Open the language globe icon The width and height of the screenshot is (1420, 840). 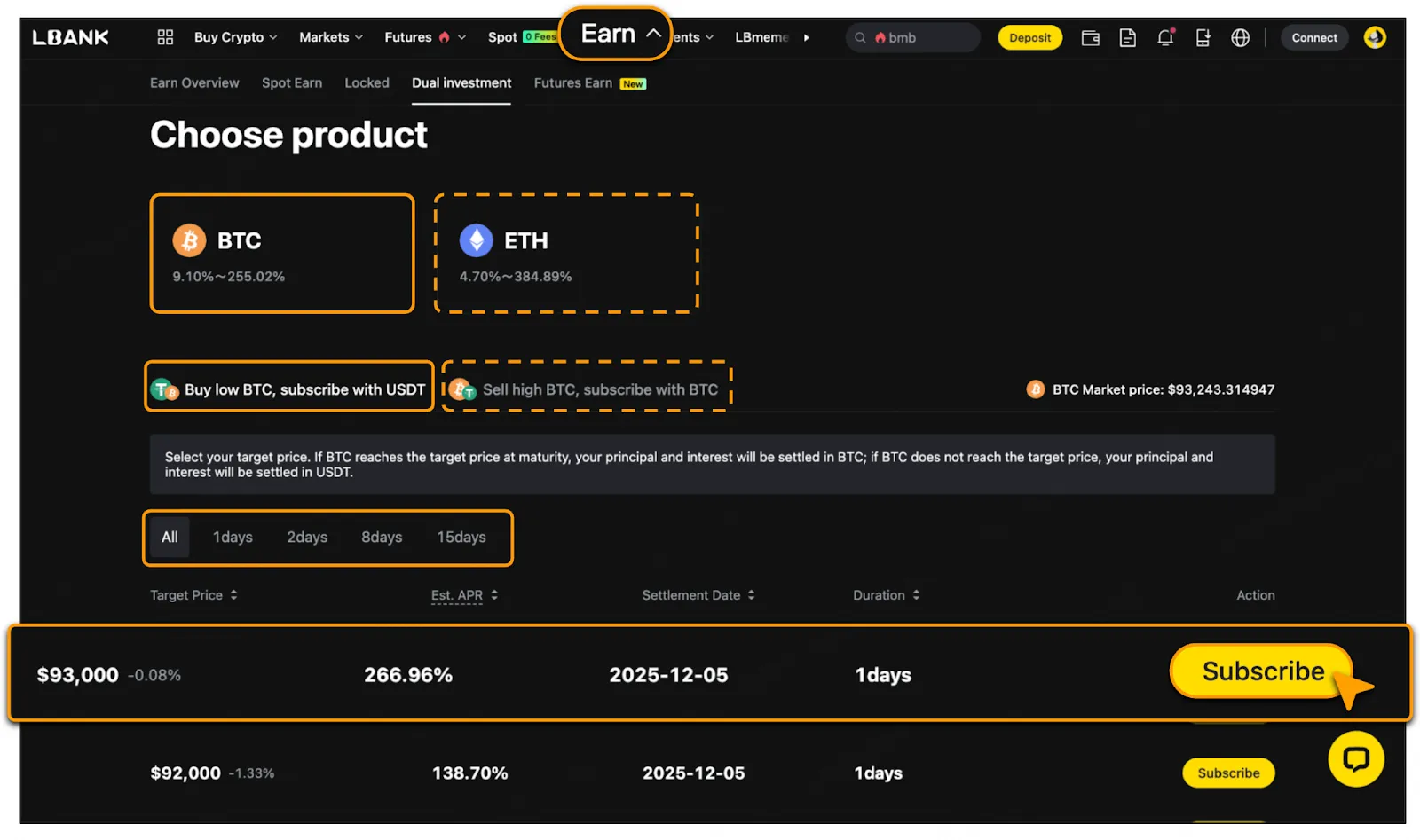(1240, 38)
